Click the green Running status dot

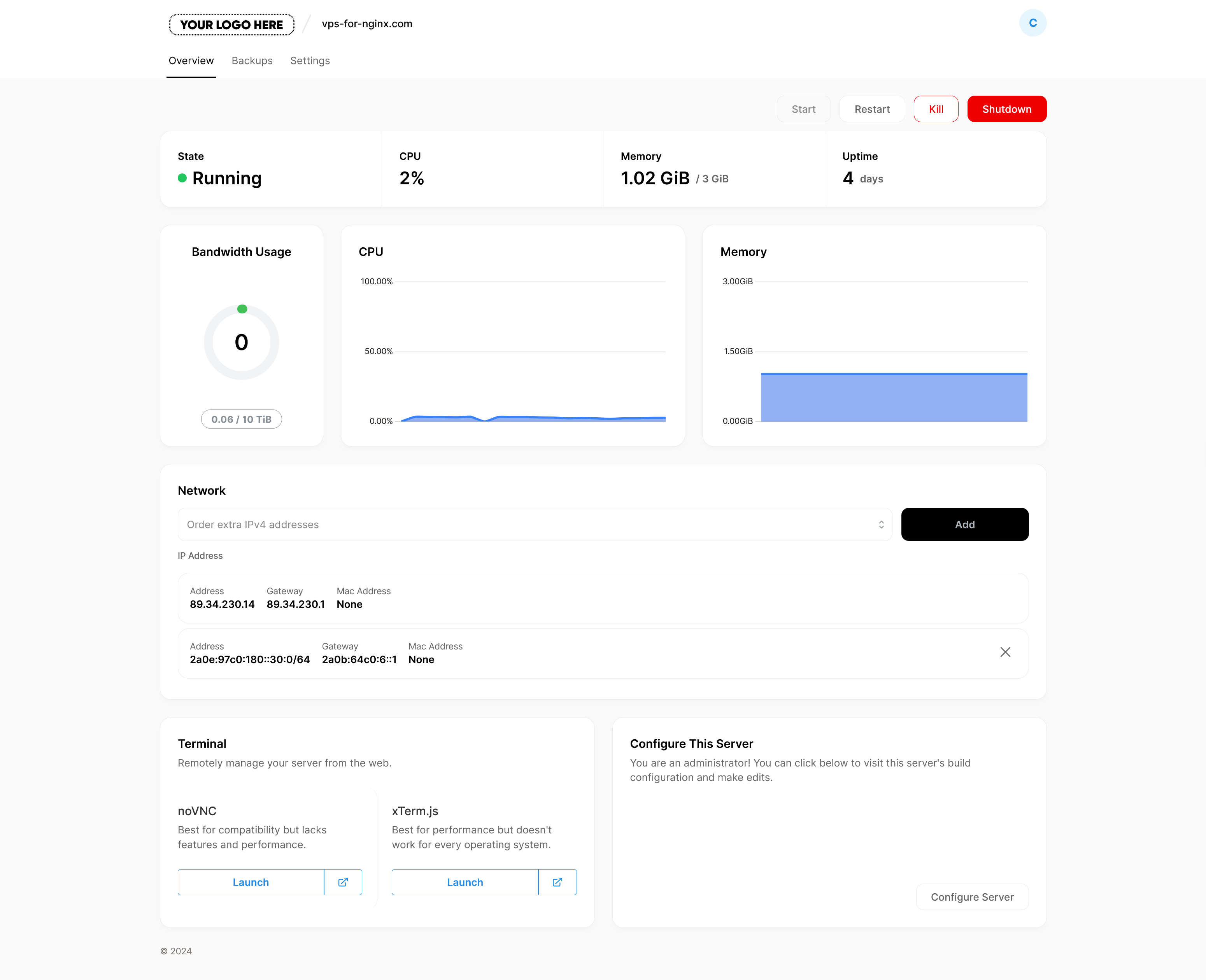pos(182,178)
